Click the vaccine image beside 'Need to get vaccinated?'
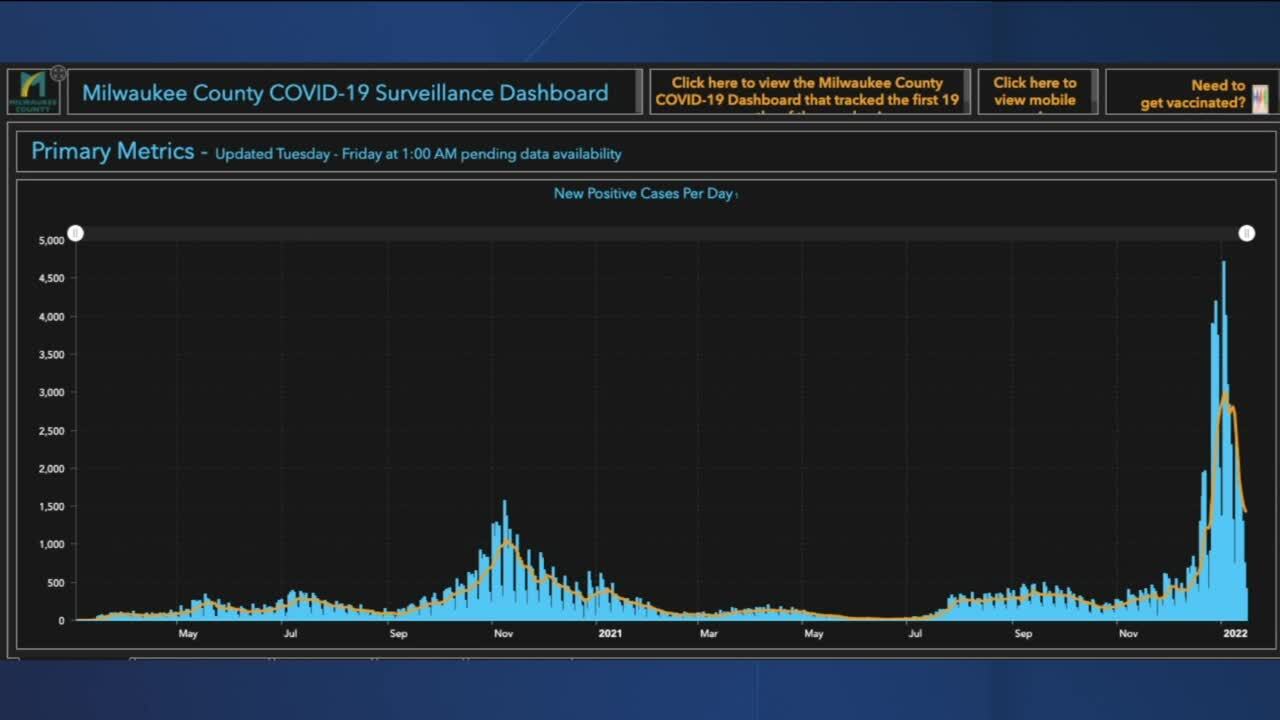 point(1259,98)
